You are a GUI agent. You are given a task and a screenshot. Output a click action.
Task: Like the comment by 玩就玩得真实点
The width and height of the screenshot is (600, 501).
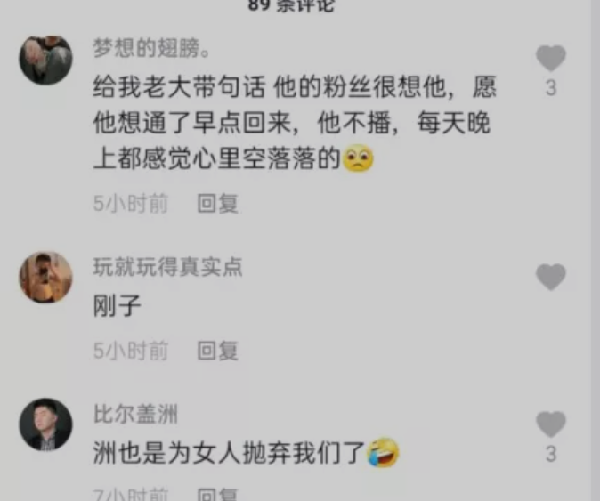551,277
